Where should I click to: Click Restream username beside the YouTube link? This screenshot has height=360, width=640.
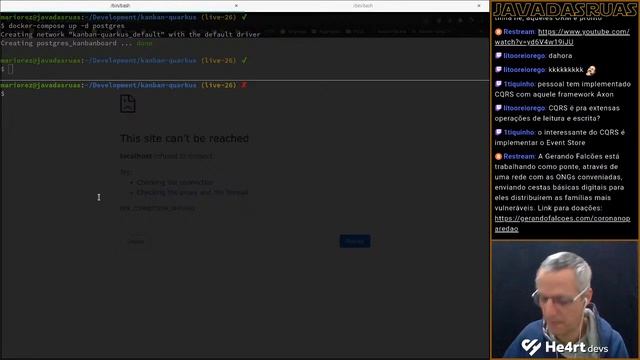[519, 31]
